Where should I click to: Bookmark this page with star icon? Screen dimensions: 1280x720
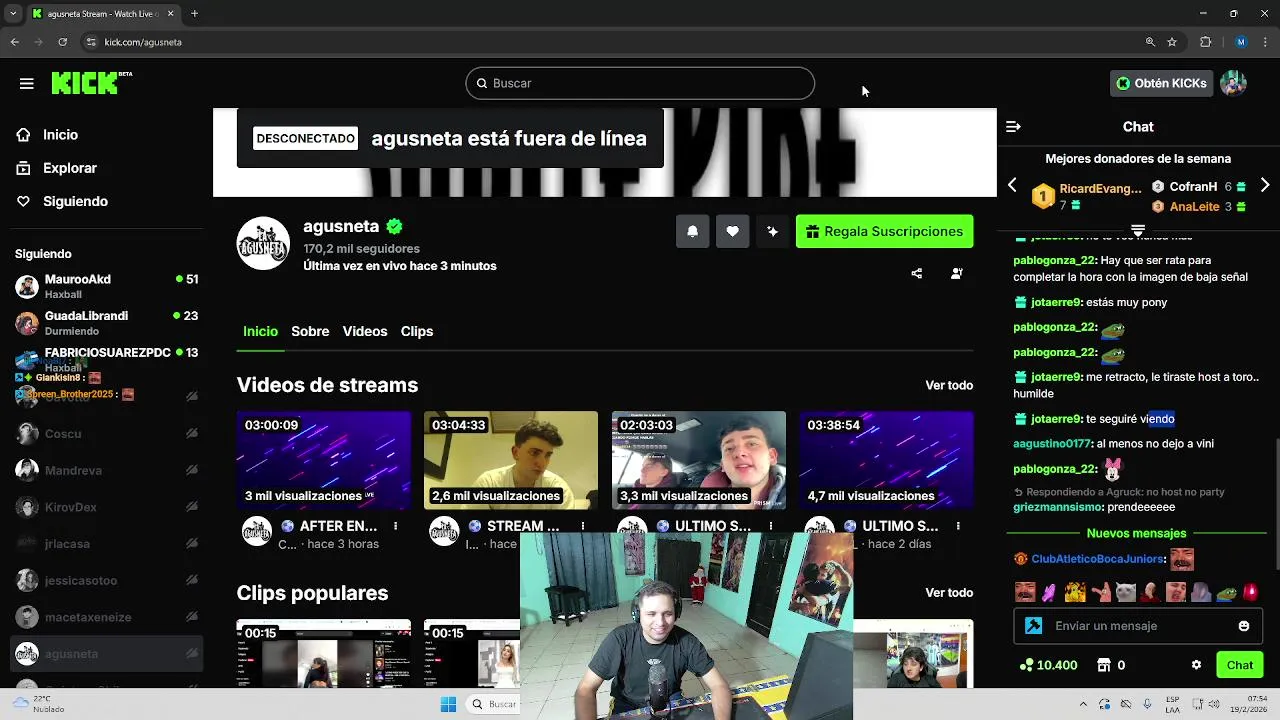(x=1172, y=42)
